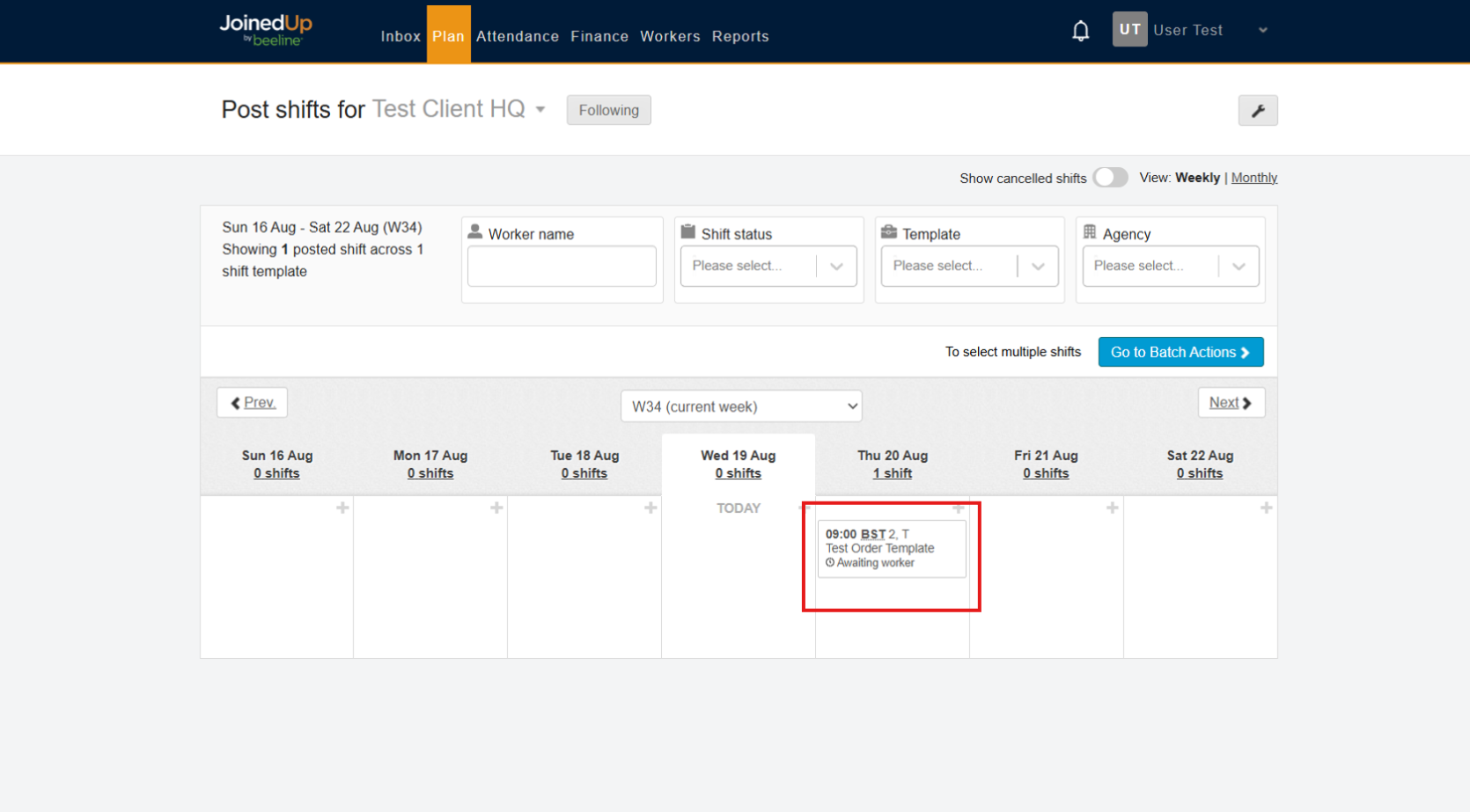This screenshot has height=812, width=1470.
Task: Go to next week with Next
Action: [1231, 403]
